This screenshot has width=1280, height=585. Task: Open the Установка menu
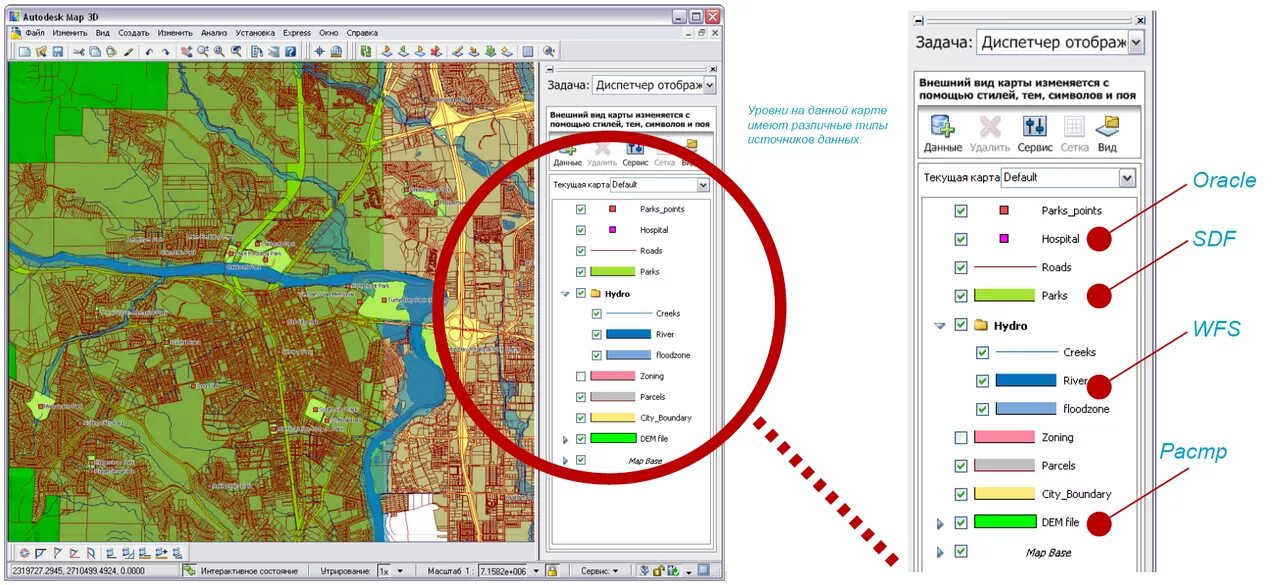point(255,33)
